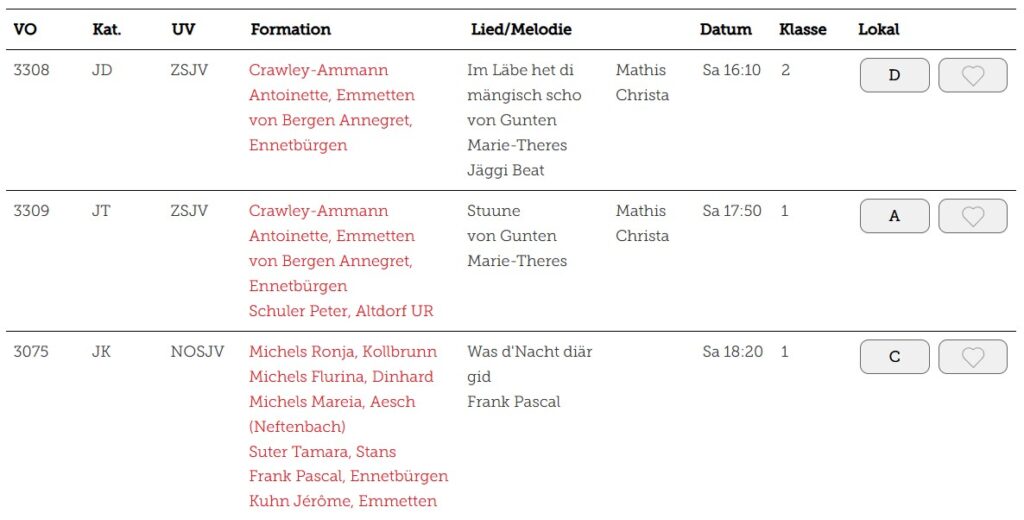
Task: Mark entry 3075 as favorite heart
Action: point(972,357)
